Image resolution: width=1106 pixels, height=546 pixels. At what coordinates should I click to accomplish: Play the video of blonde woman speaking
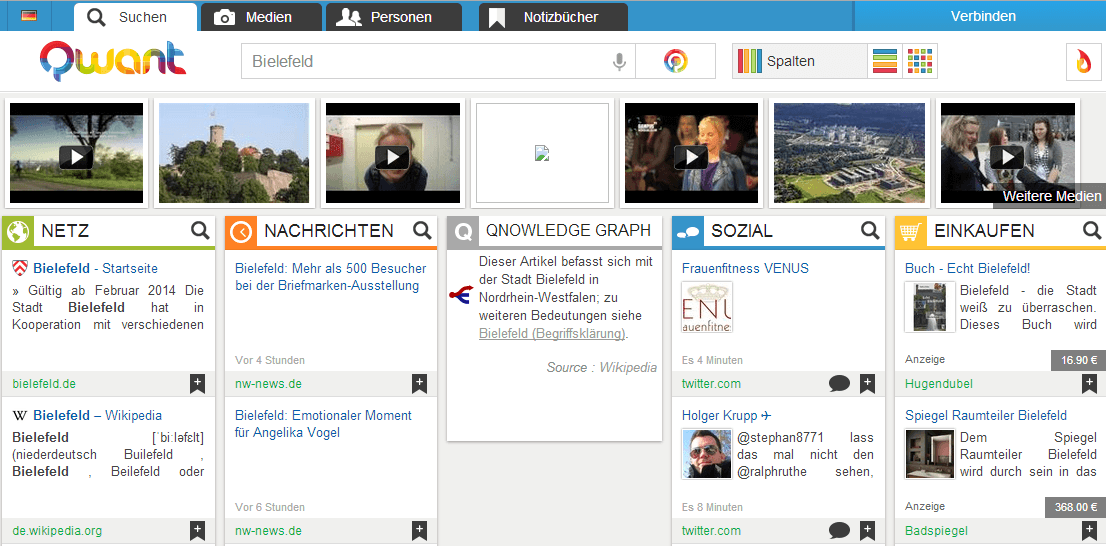pos(691,153)
